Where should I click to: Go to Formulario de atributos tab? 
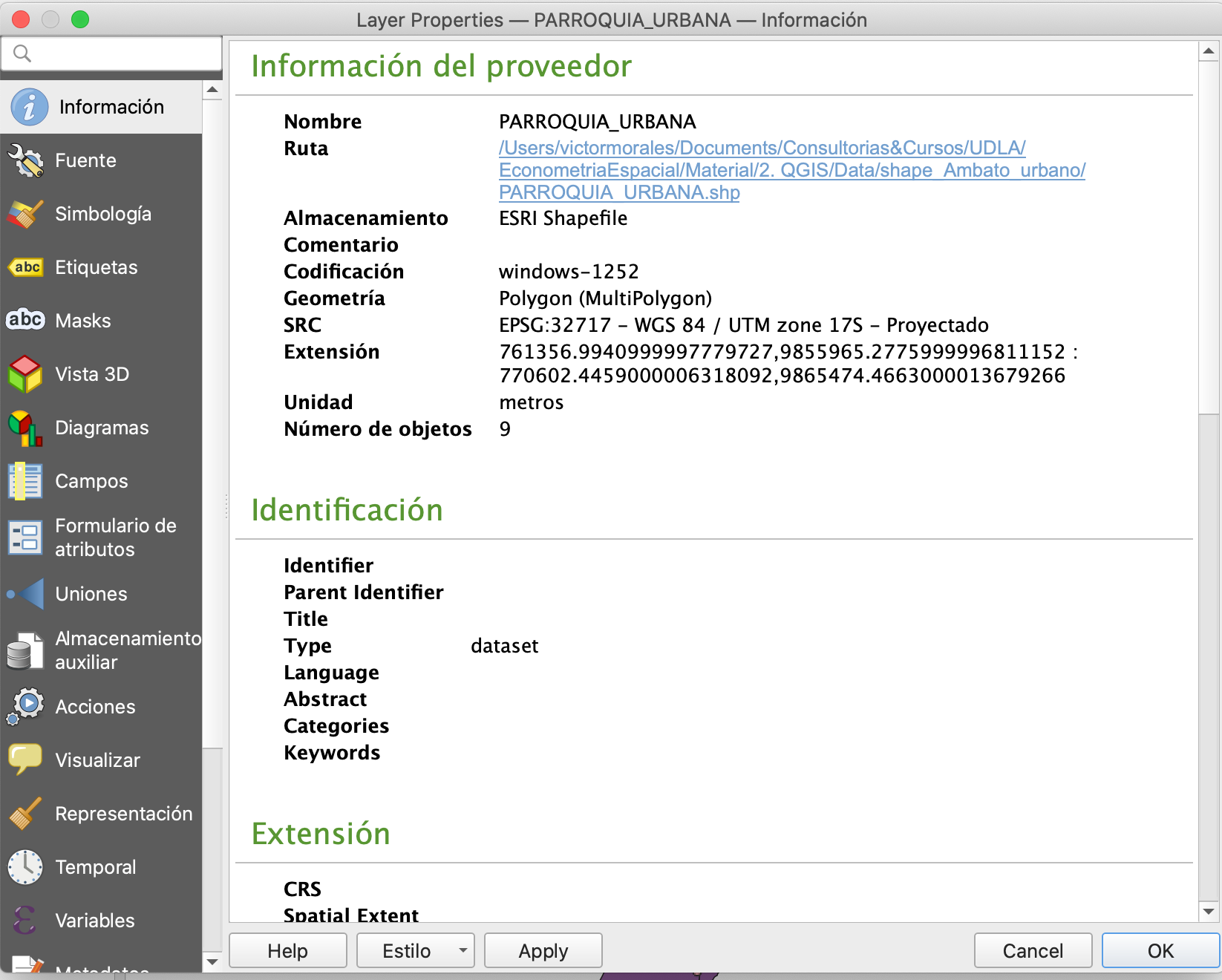click(x=115, y=538)
